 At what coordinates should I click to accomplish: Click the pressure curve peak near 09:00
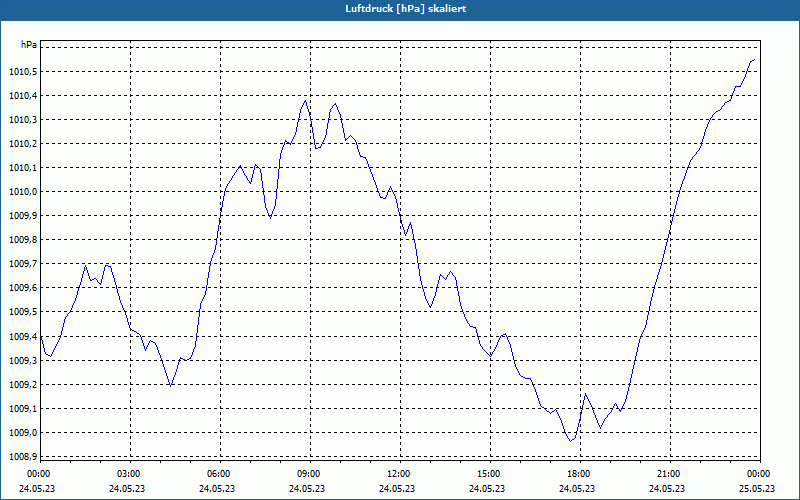[306, 101]
